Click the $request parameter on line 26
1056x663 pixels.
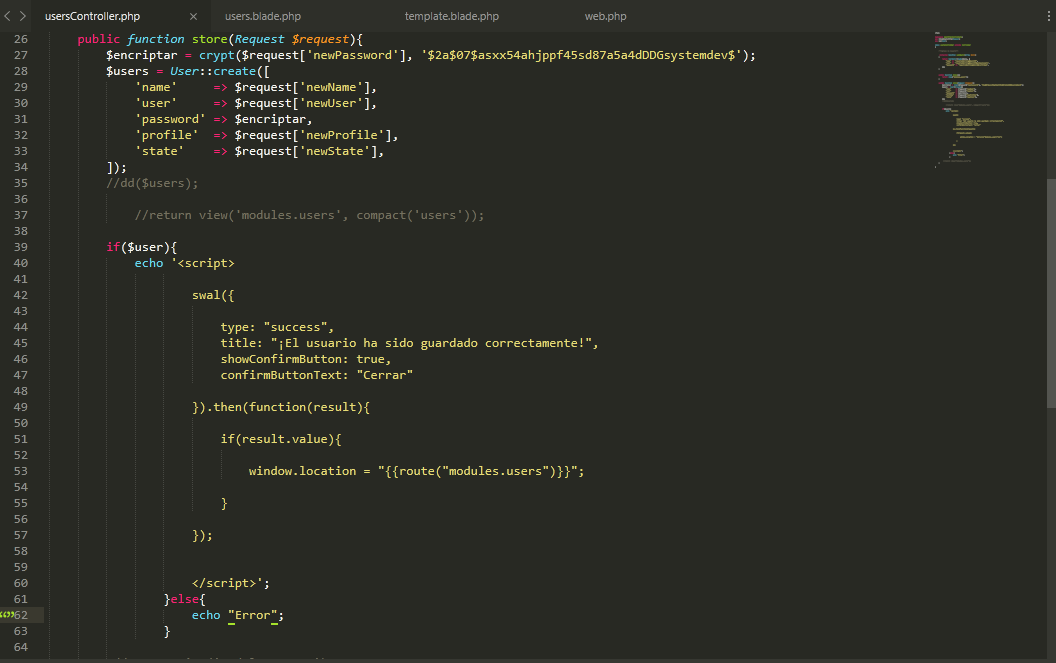pos(321,39)
